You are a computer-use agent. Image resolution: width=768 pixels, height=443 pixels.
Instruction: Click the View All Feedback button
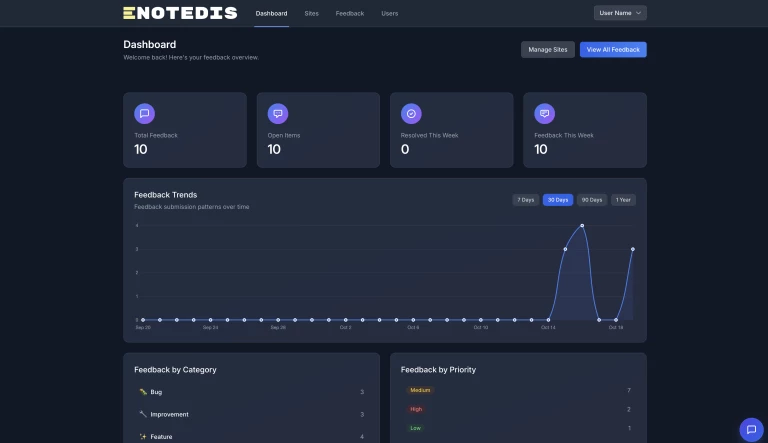[613, 49]
